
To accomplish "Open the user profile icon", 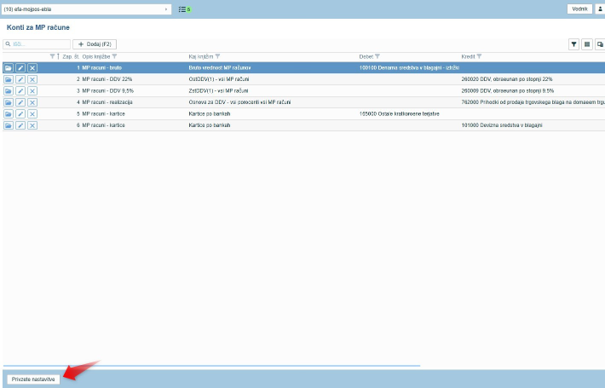I will [600, 9].
